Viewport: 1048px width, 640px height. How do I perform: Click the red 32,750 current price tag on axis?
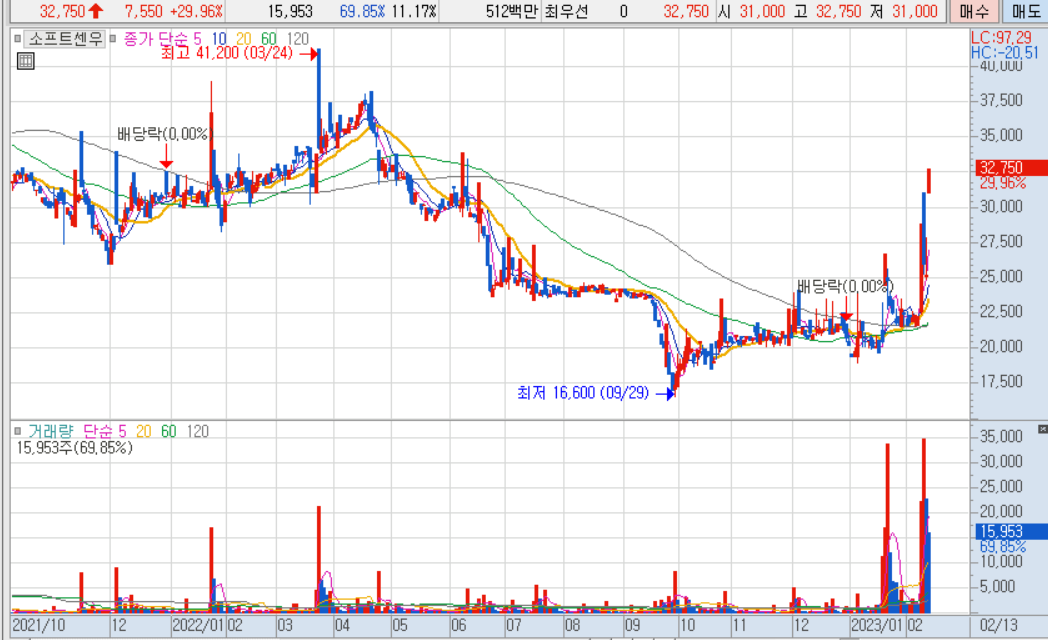click(1012, 168)
